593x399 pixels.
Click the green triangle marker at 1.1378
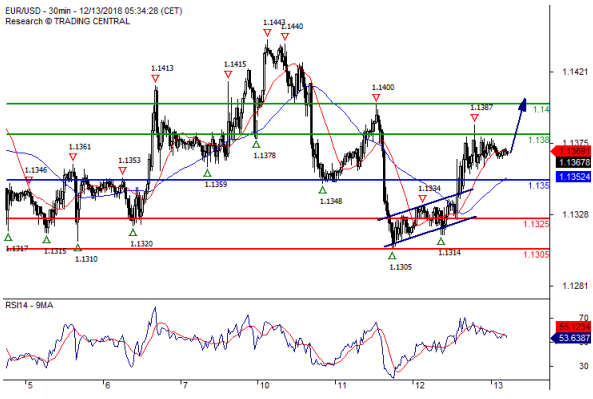256,144
